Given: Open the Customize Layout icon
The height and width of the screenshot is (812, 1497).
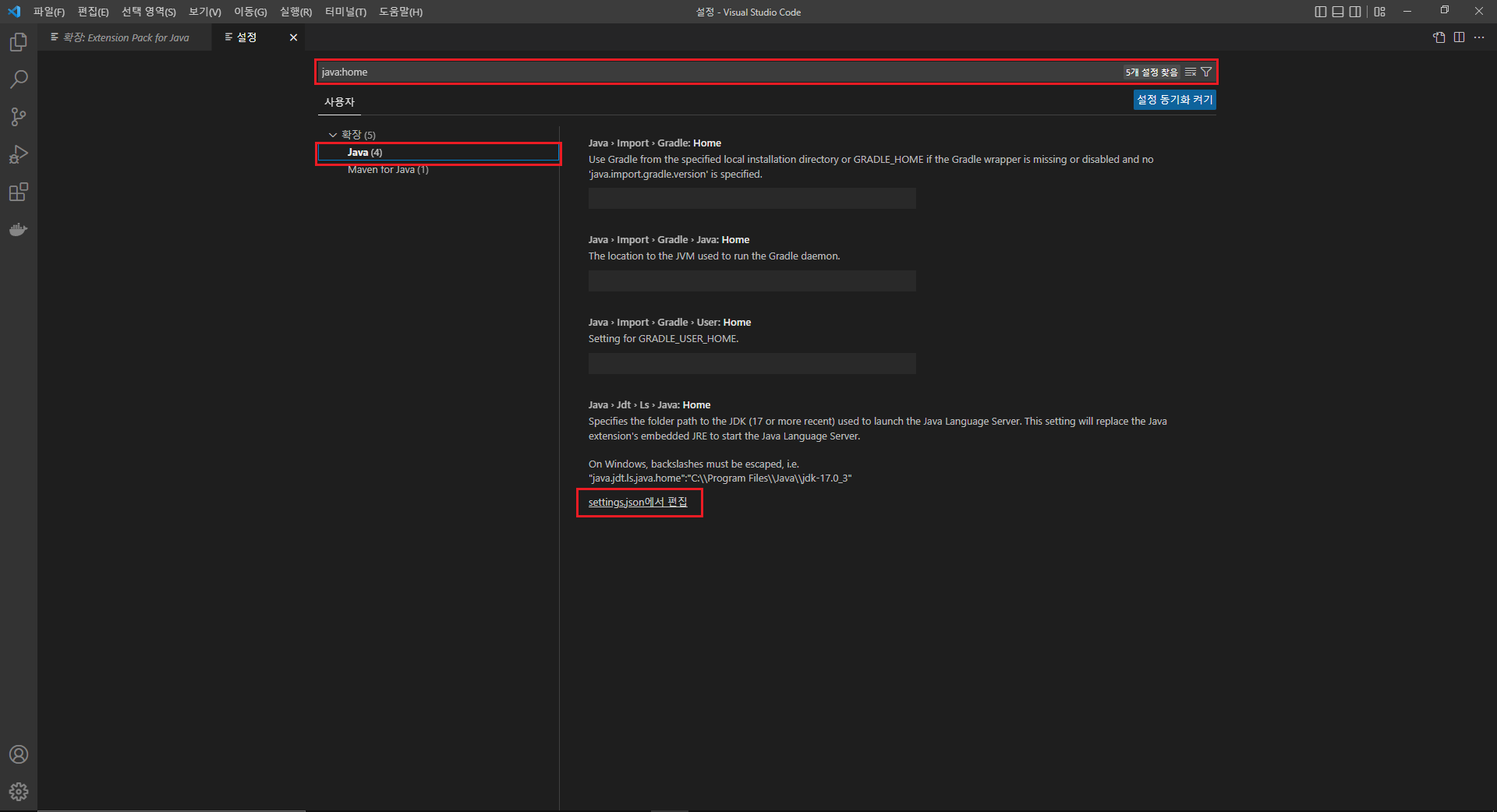Looking at the screenshot, I should pyautogui.click(x=1380, y=12).
